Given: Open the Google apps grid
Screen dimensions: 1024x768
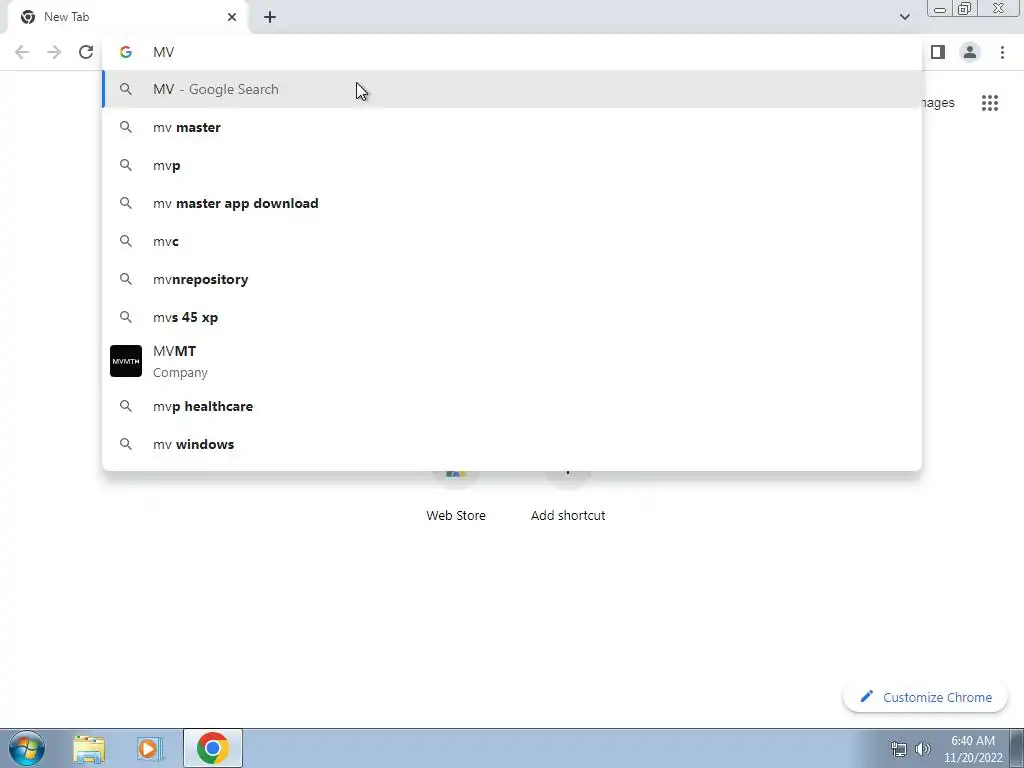Looking at the screenshot, I should click(990, 103).
